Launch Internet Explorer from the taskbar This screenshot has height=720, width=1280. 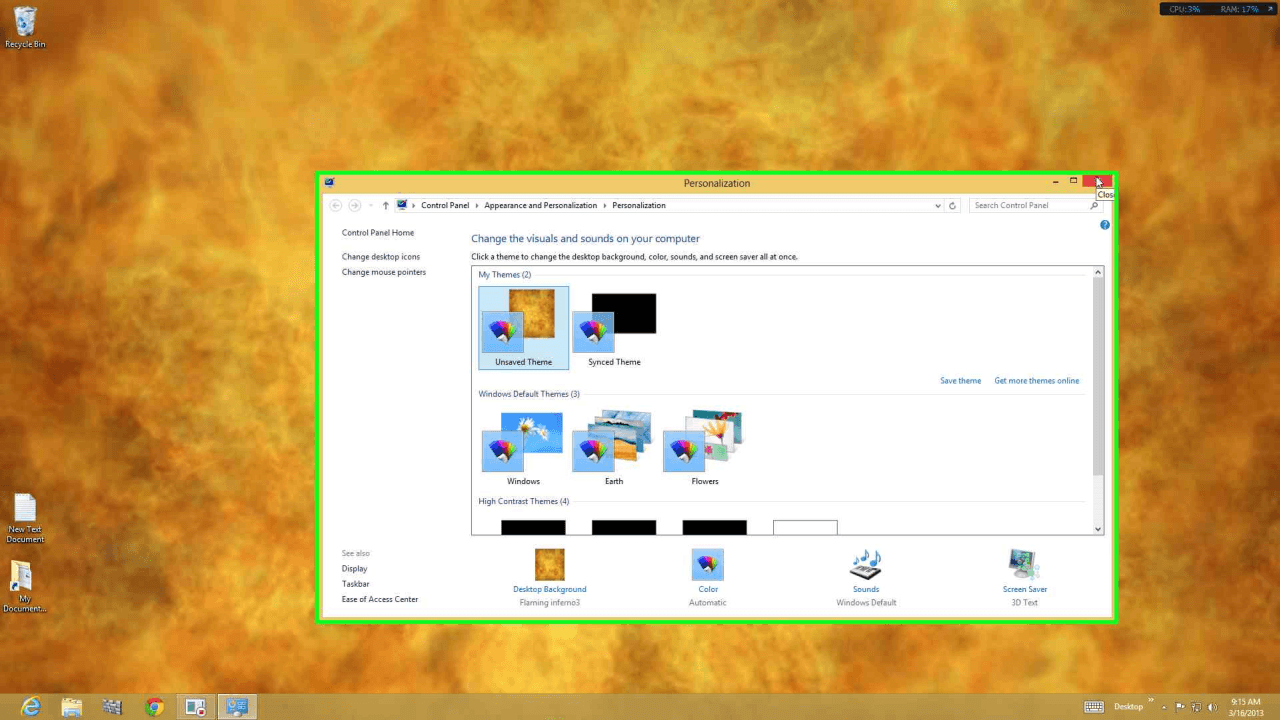31,707
